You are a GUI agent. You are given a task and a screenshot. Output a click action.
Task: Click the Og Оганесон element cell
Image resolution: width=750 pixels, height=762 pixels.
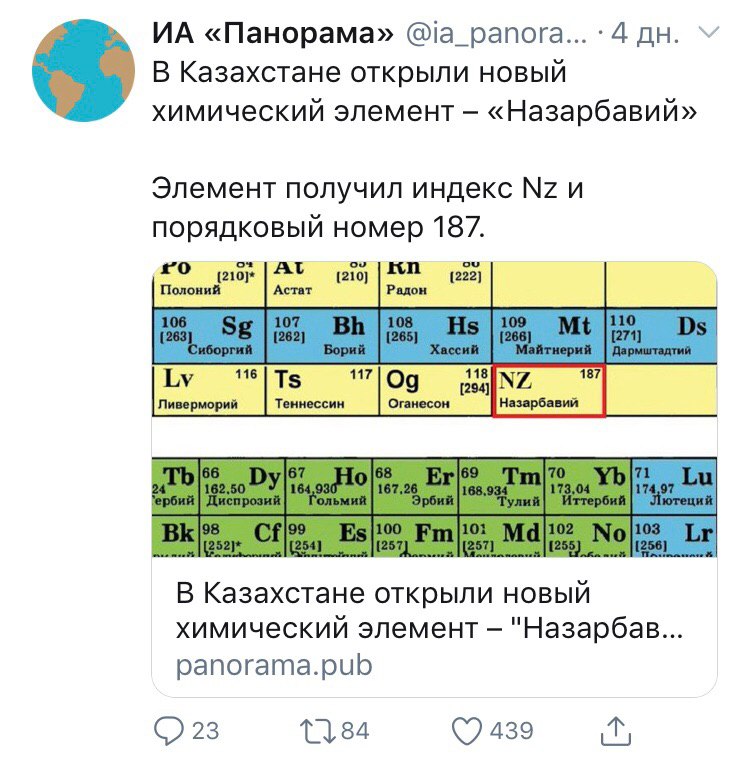pyautogui.click(x=435, y=389)
